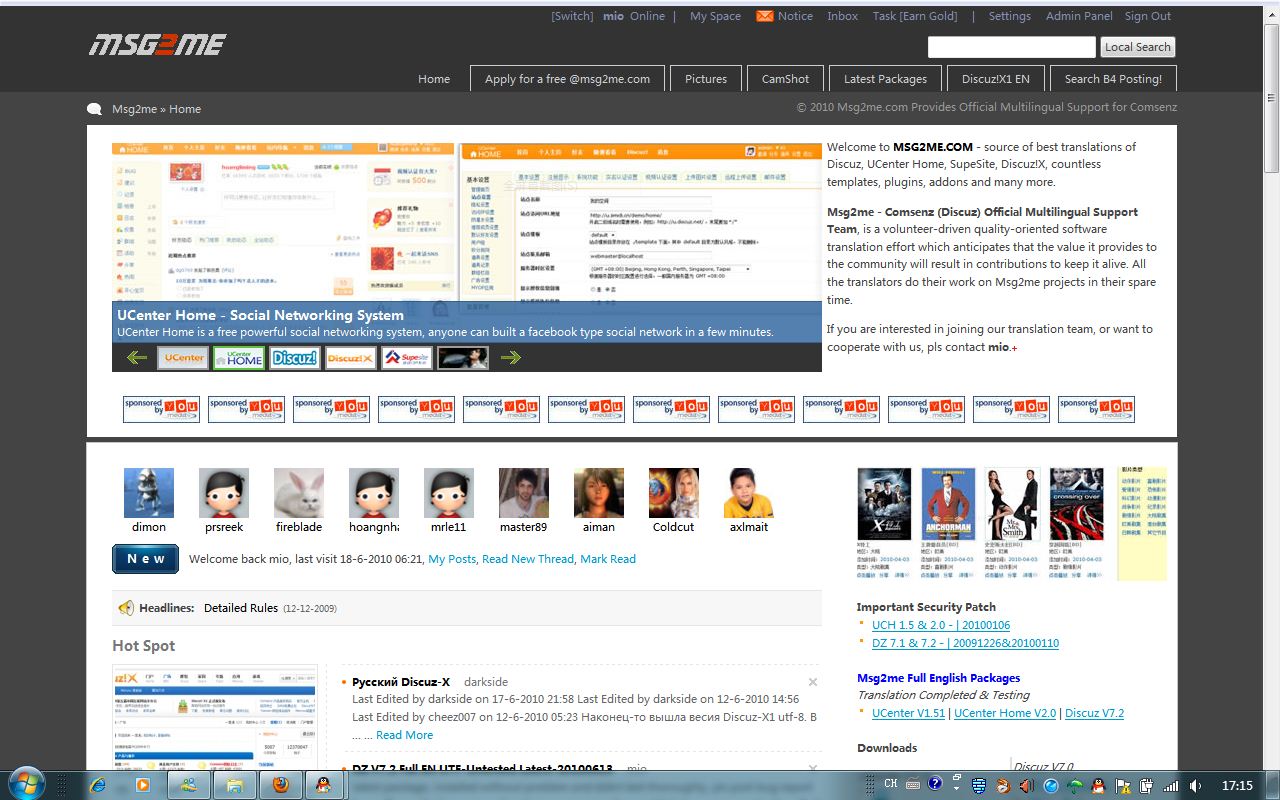Click the Local Search button

pos(1138,47)
